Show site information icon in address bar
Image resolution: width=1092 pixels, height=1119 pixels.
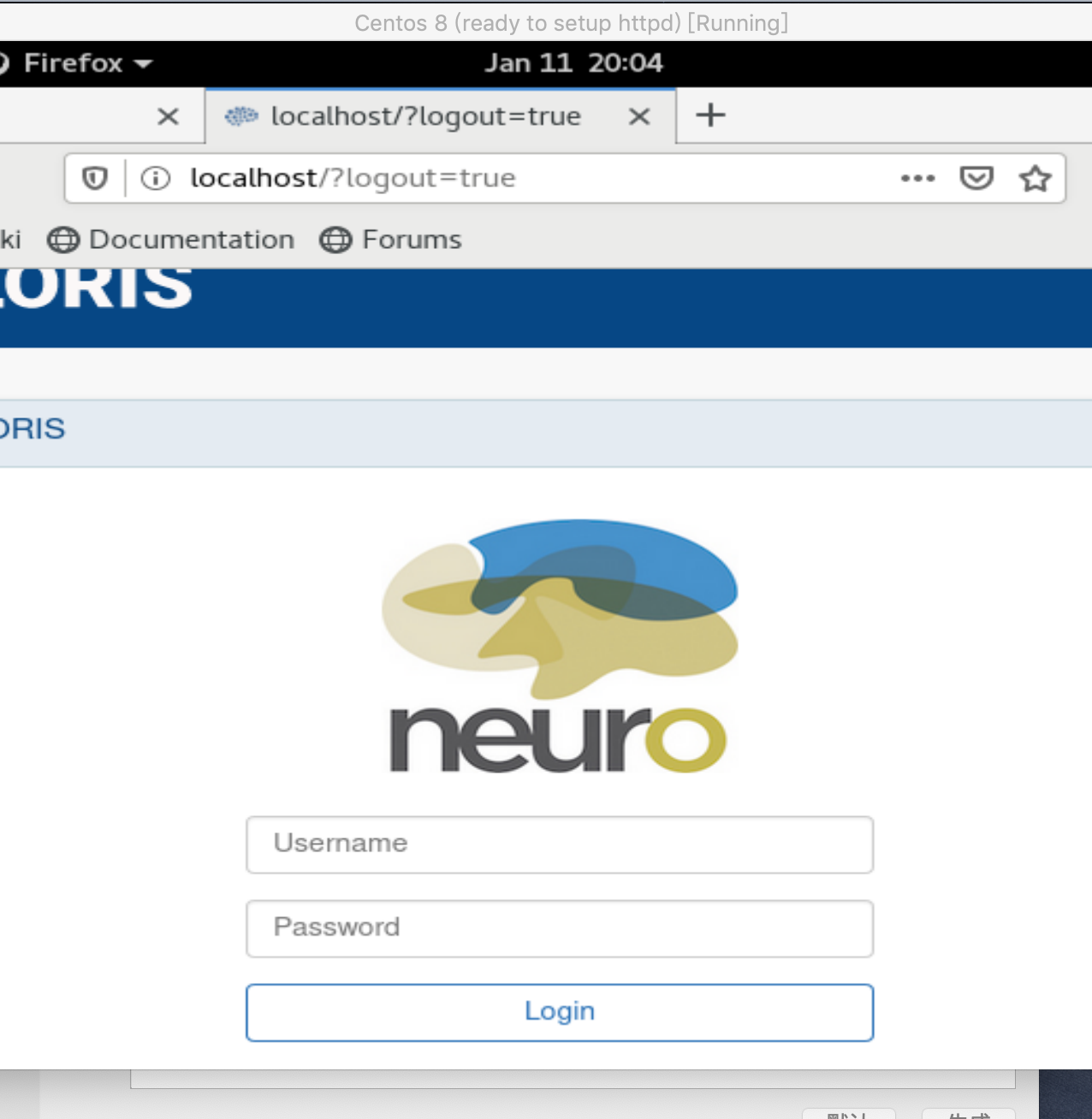(x=156, y=178)
